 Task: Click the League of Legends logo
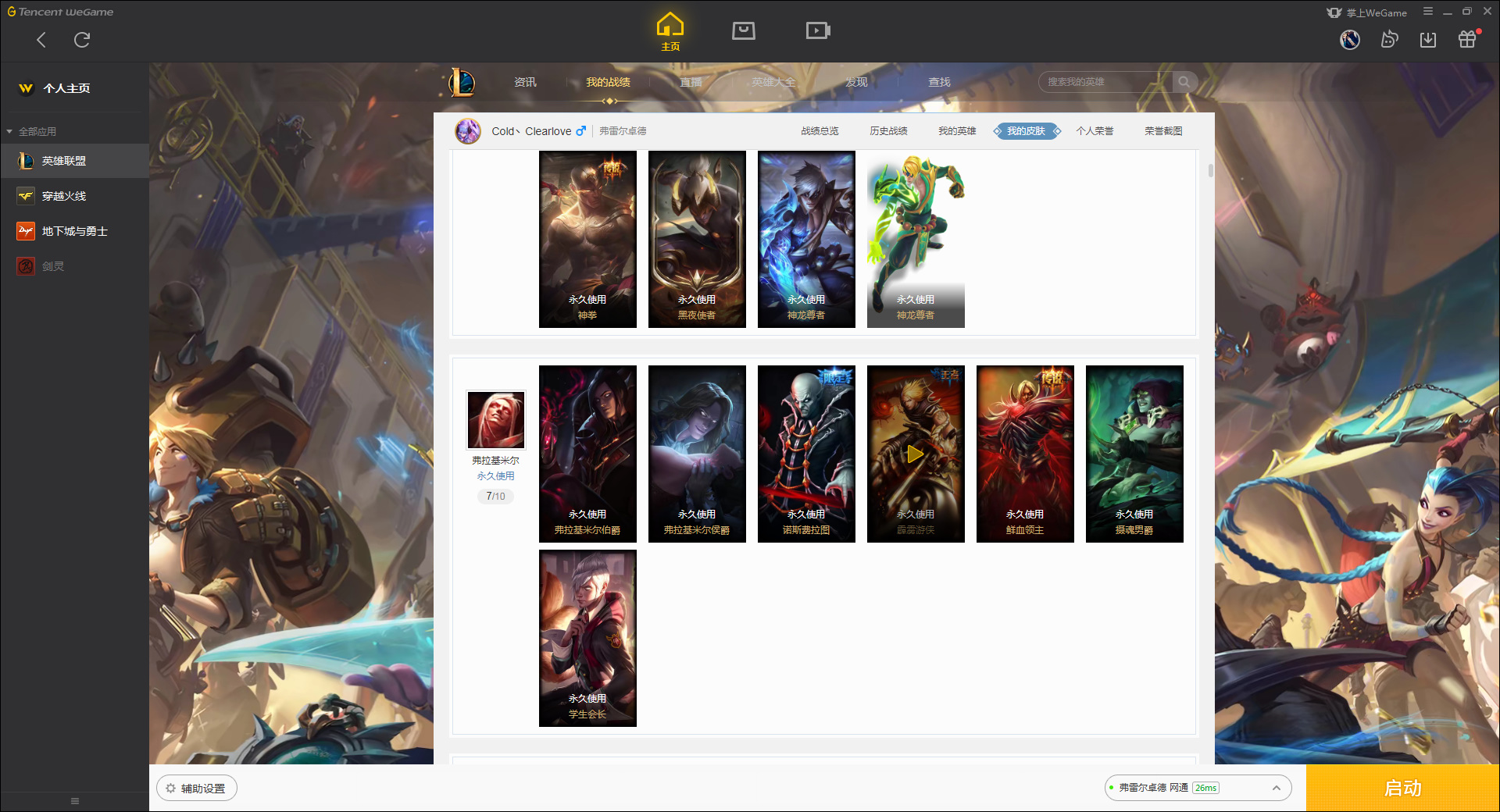coord(462,82)
